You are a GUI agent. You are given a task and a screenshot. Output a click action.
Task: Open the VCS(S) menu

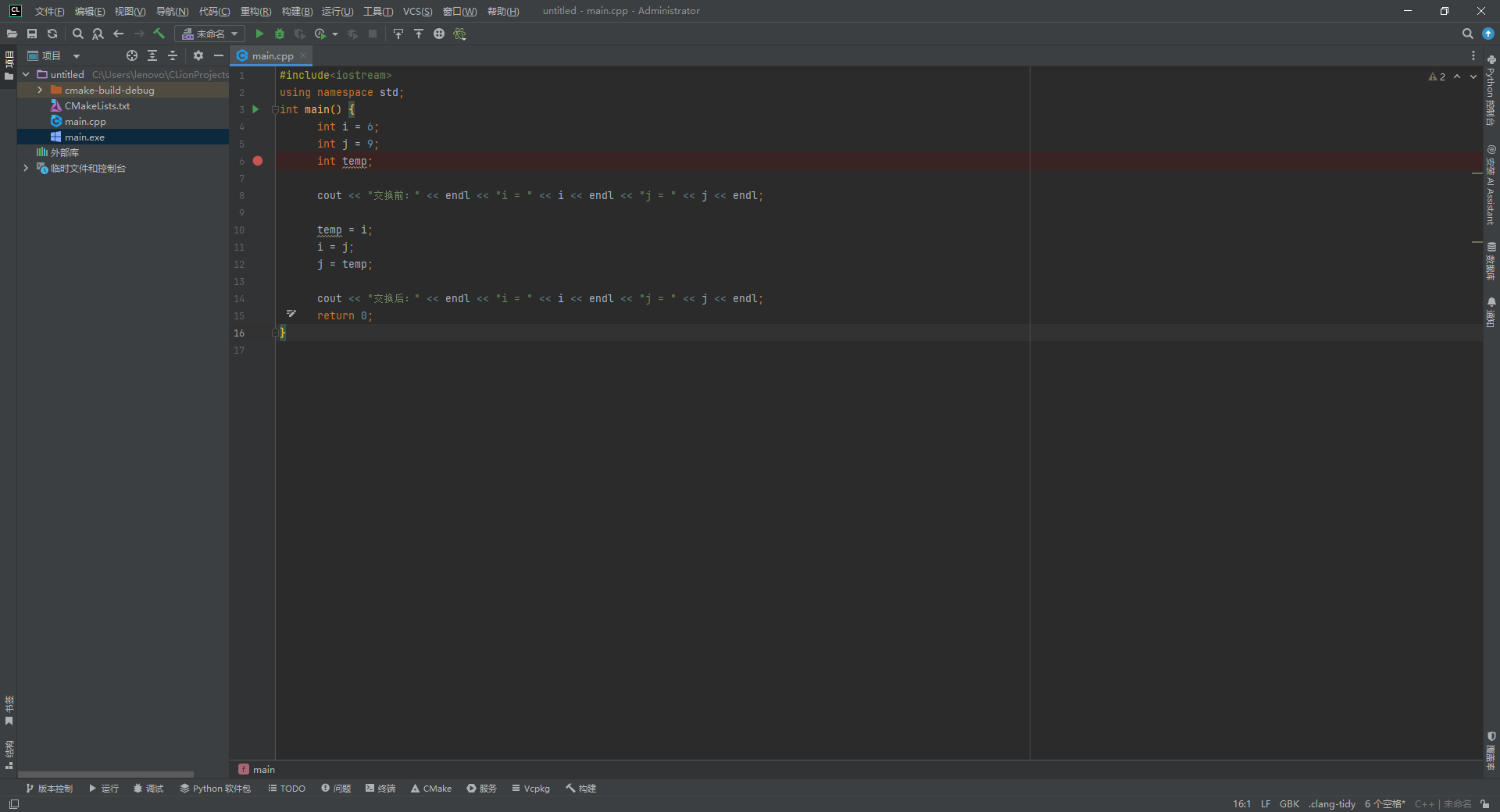pyautogui.click(x=417, y=11)
